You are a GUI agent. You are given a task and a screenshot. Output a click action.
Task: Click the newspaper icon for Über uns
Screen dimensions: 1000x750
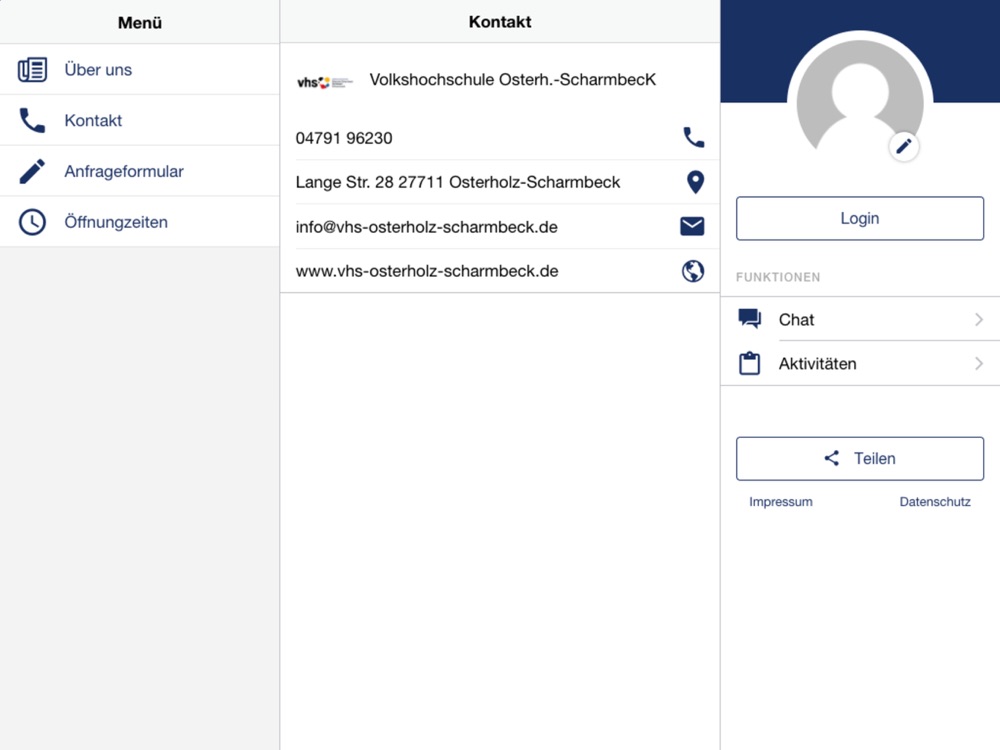click(32, 70)
